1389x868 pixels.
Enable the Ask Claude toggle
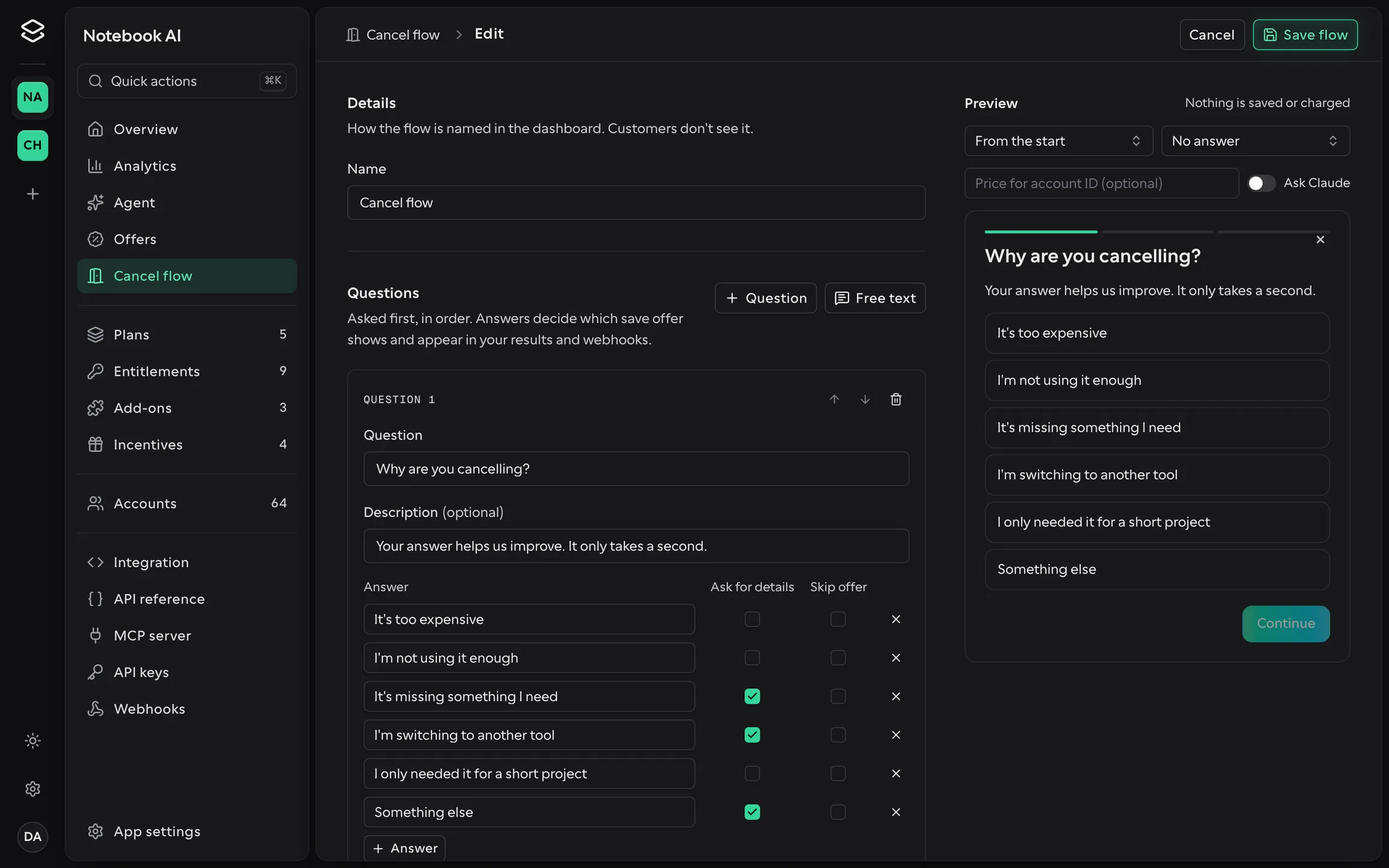point(1261,183)
